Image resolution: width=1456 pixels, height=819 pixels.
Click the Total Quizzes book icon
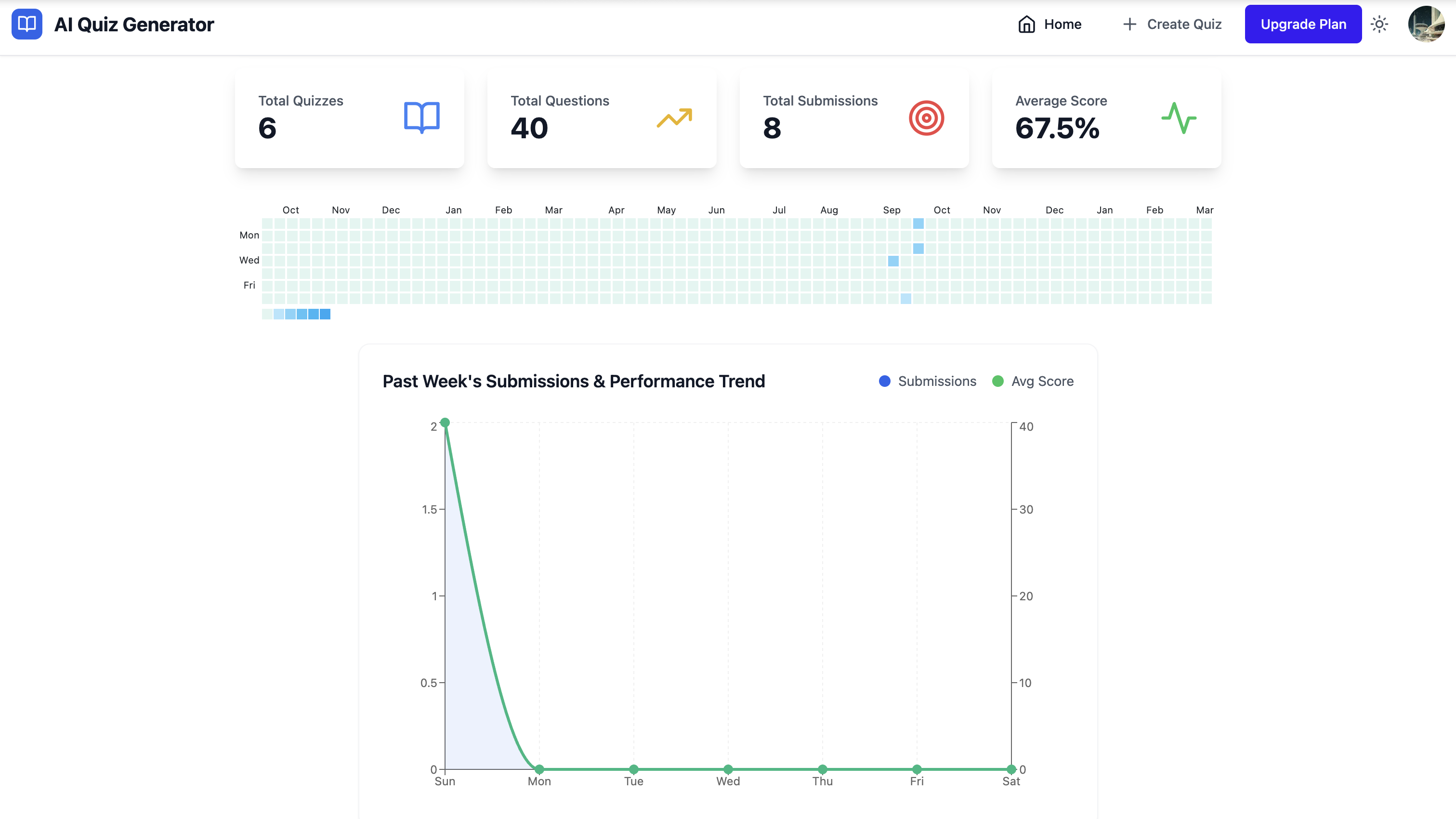pyautogui.click(x=421, y=118)
